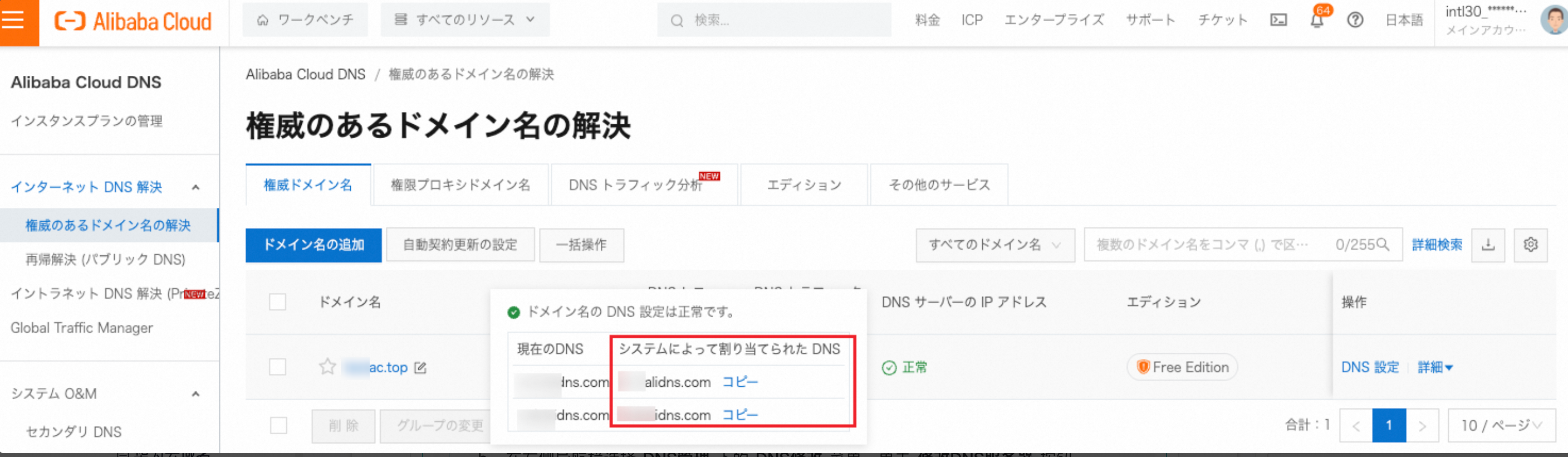Image resolution: width=1568 pixels, height=457 pixels.
Task: Switch to エディション tab
Action: click(804, 184)
